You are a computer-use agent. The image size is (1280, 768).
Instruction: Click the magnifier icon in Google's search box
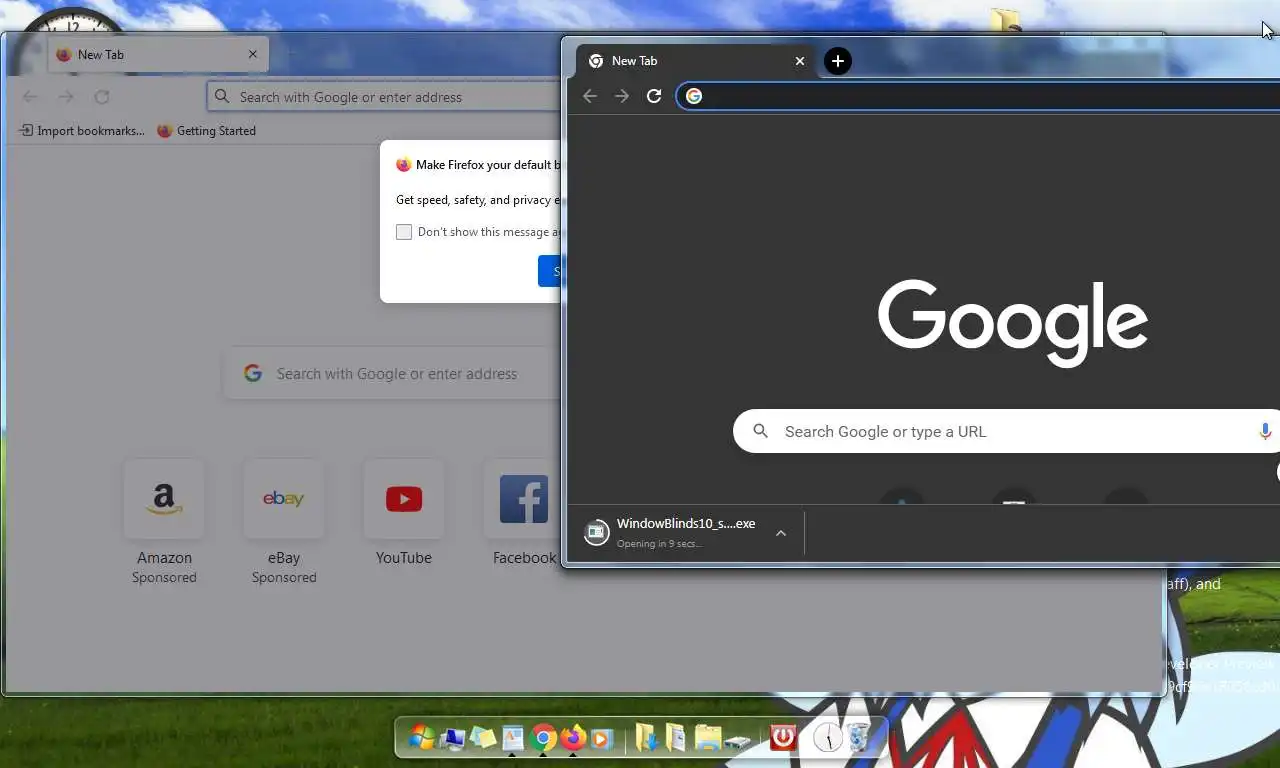pyautogui.click(x=761, y=431)
